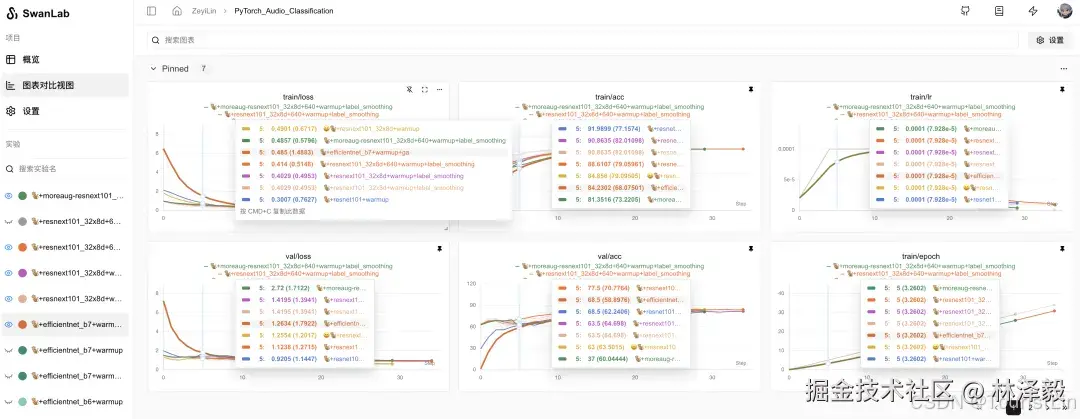Open the GitHub icon link
Screen dimensions: 1080x419
[x=966, y=11]
